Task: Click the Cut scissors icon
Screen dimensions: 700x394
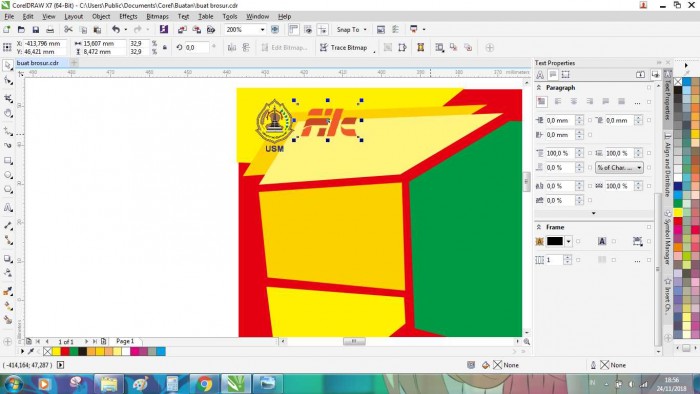Action: click(68, 29)
